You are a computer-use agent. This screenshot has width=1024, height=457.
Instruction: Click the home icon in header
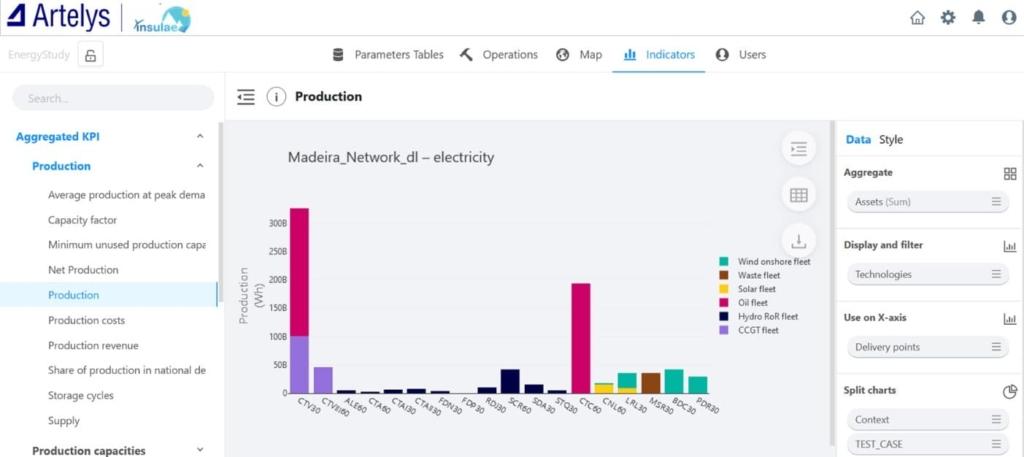click(917, 17)
